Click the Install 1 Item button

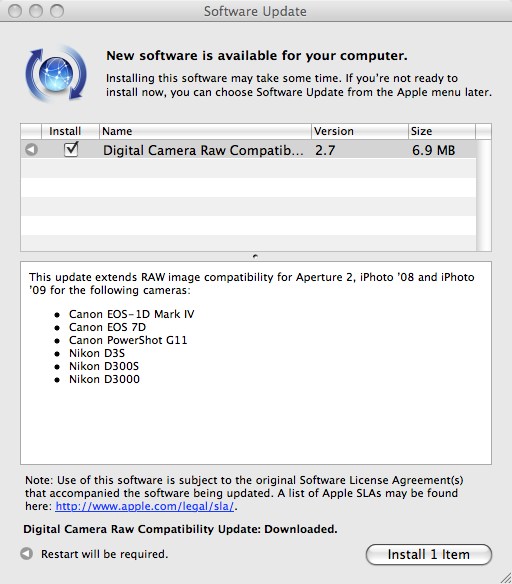429,555
